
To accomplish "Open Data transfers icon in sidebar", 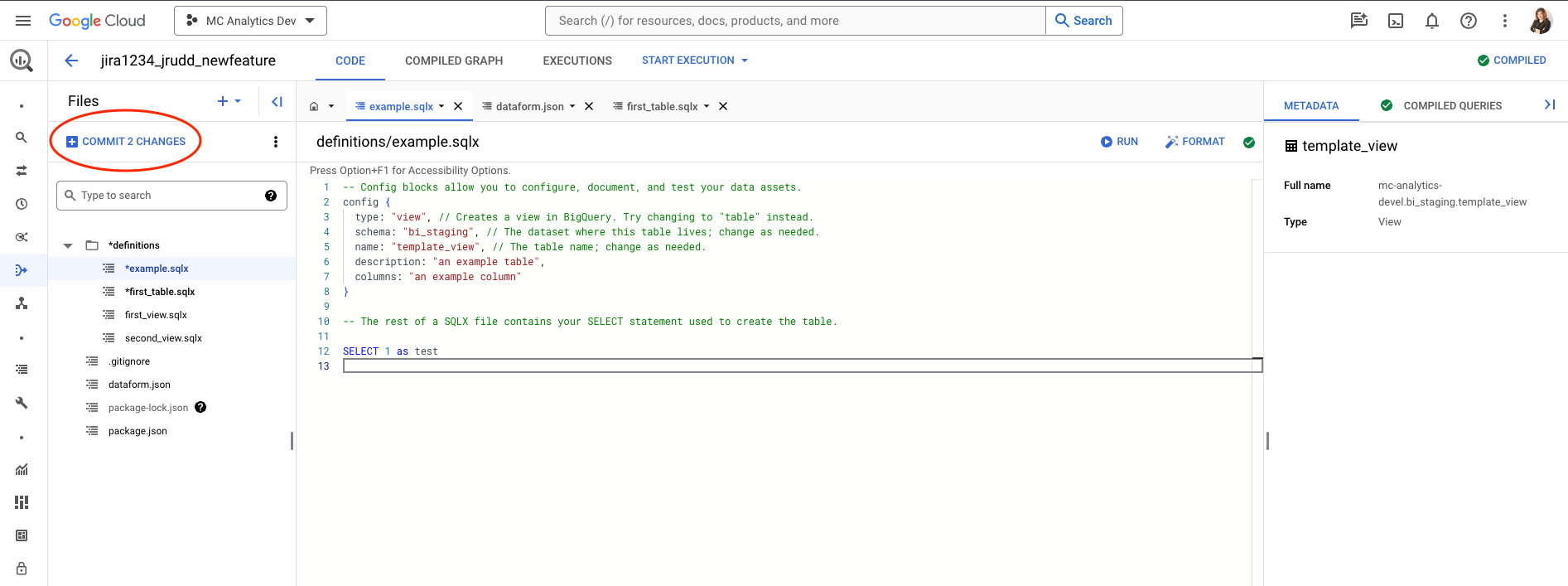I will point(22,171).
